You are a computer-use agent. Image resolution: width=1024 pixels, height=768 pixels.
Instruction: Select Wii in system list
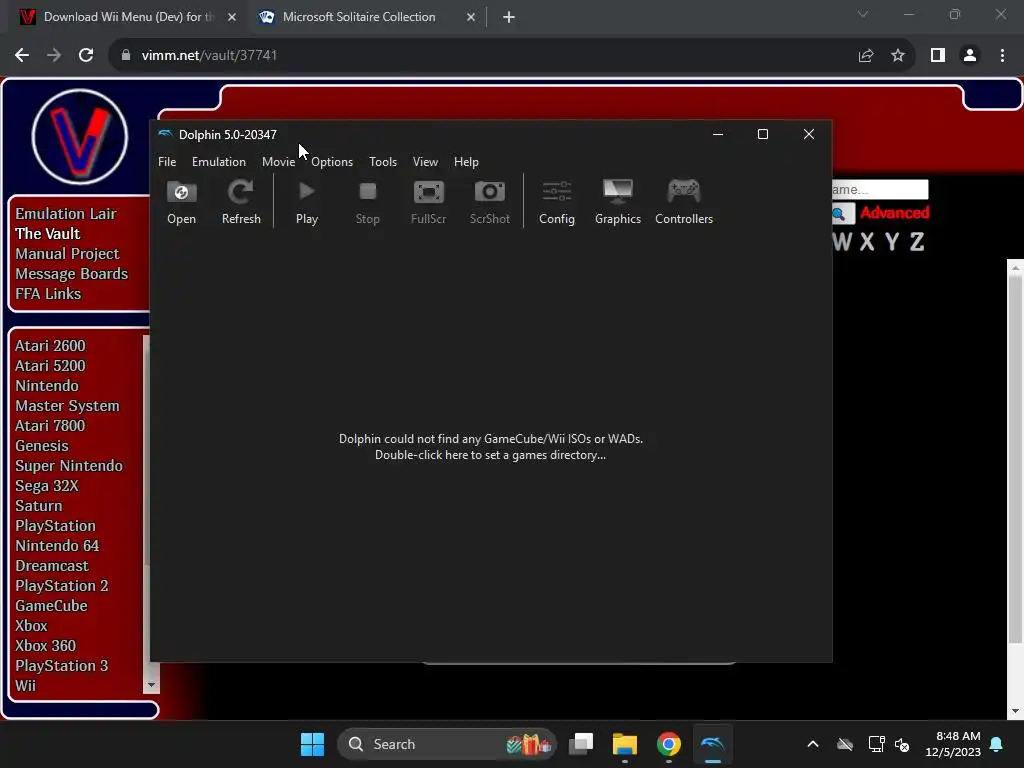tap(25, 686)
